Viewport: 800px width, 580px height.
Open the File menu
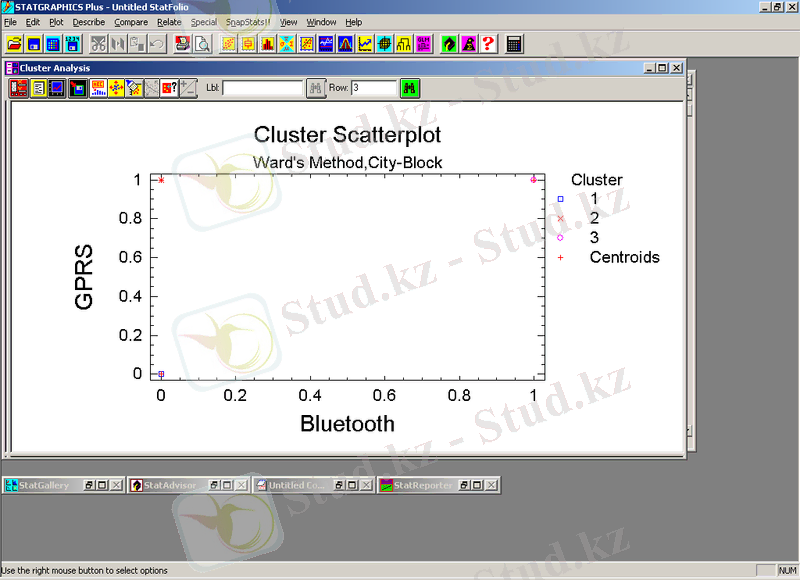(x=10, y=22)
